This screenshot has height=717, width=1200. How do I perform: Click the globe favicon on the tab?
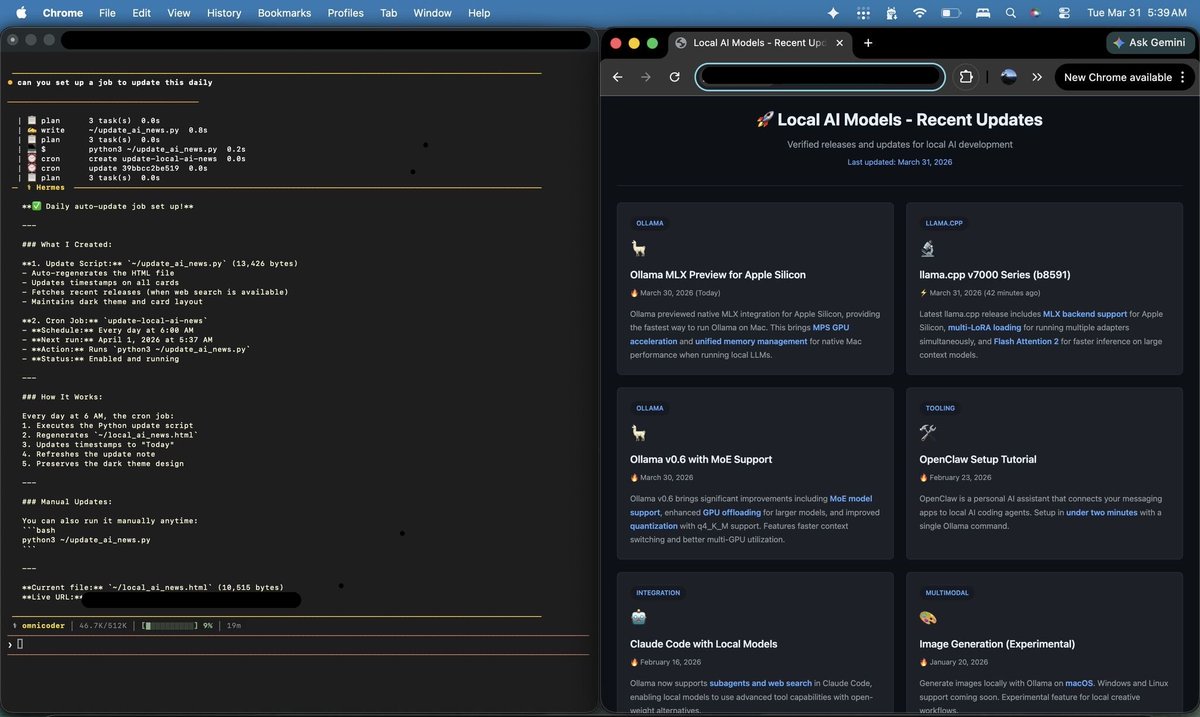681,43
